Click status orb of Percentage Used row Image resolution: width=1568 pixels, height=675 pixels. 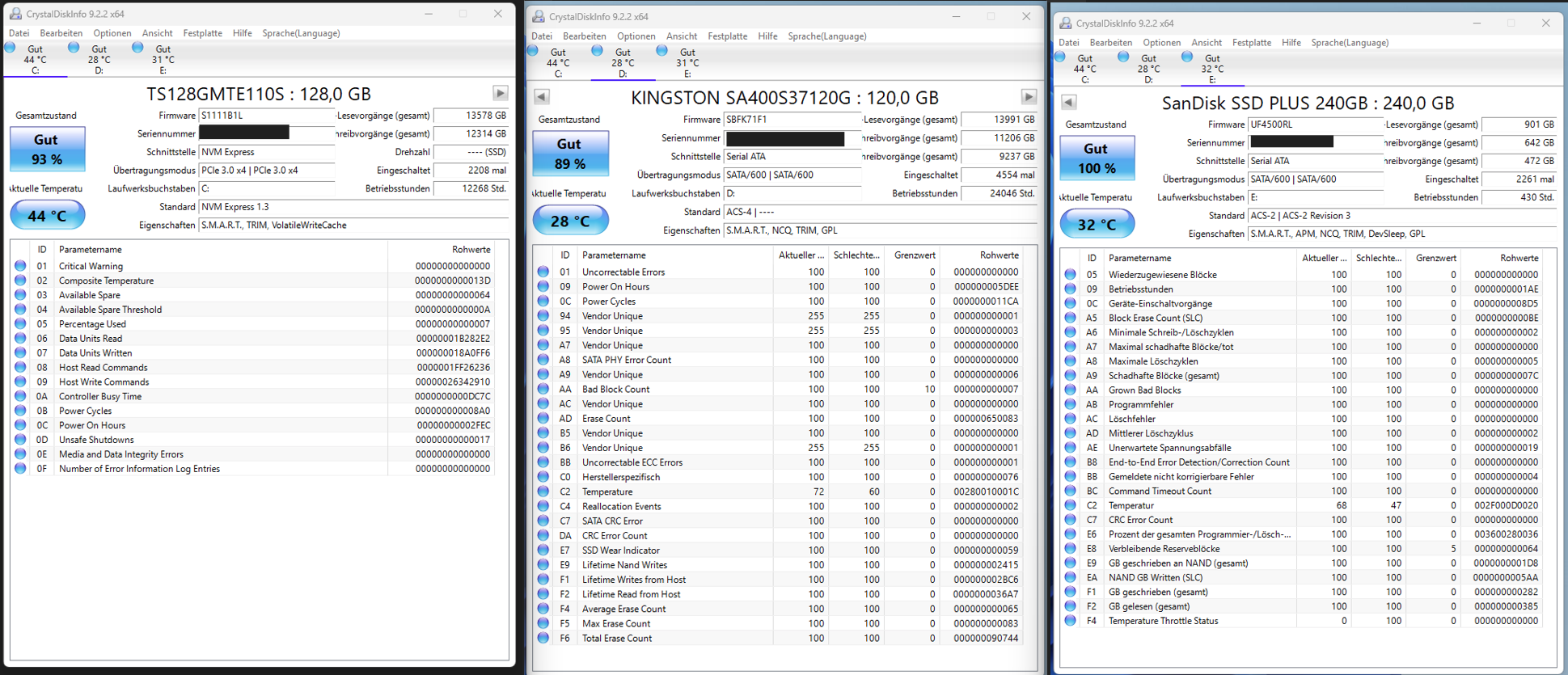coord(20,324)
